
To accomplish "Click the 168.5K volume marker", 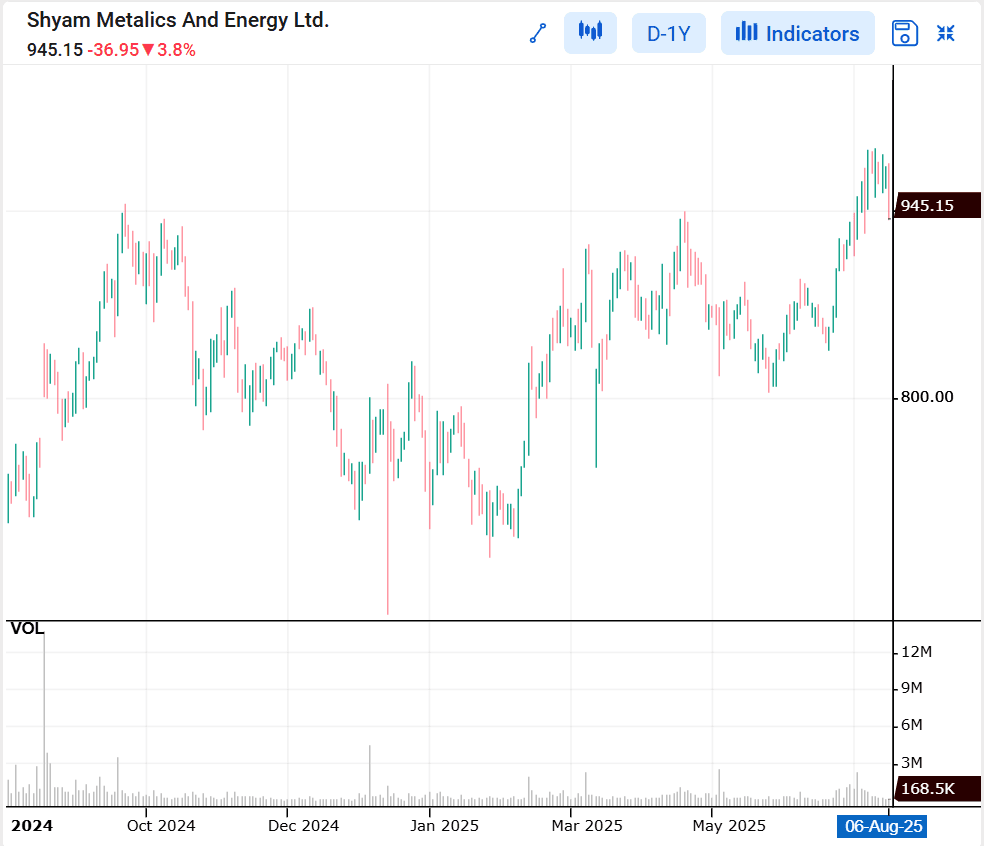I will pos(938,789).
